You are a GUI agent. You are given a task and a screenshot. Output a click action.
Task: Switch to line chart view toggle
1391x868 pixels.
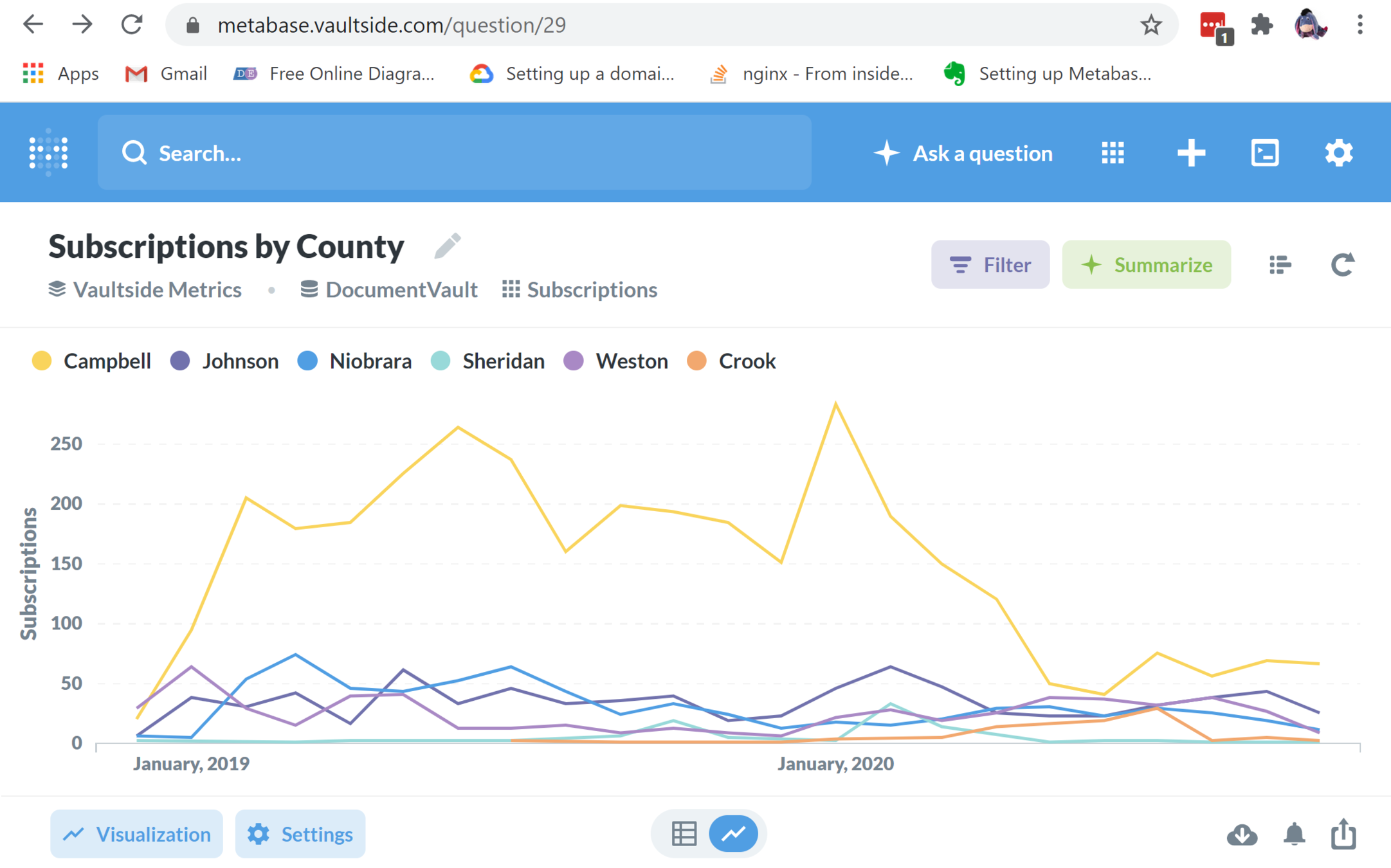733,834
